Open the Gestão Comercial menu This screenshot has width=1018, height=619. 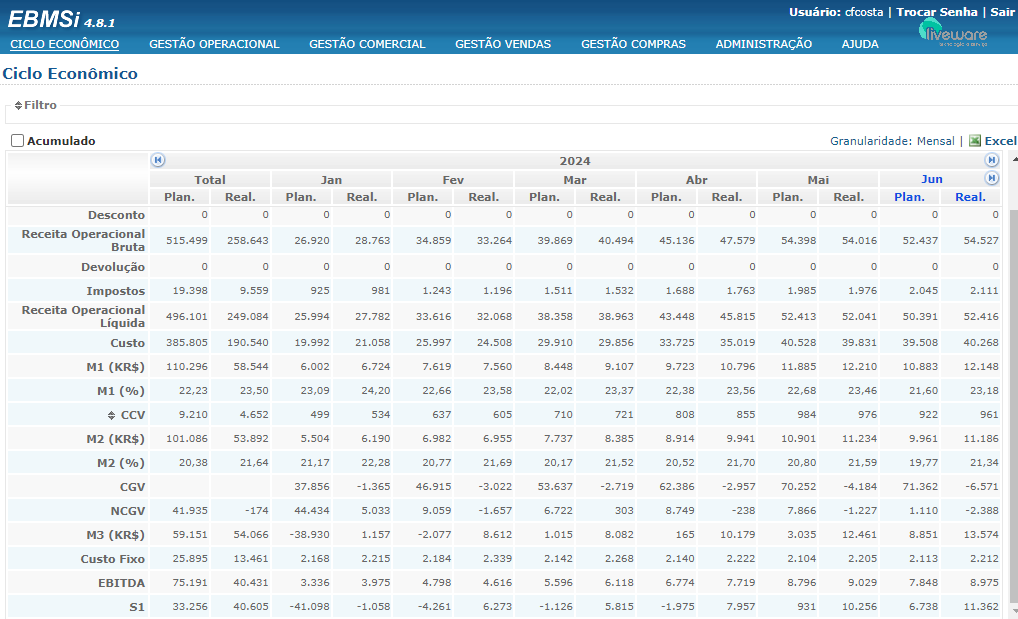pos(367,44)
